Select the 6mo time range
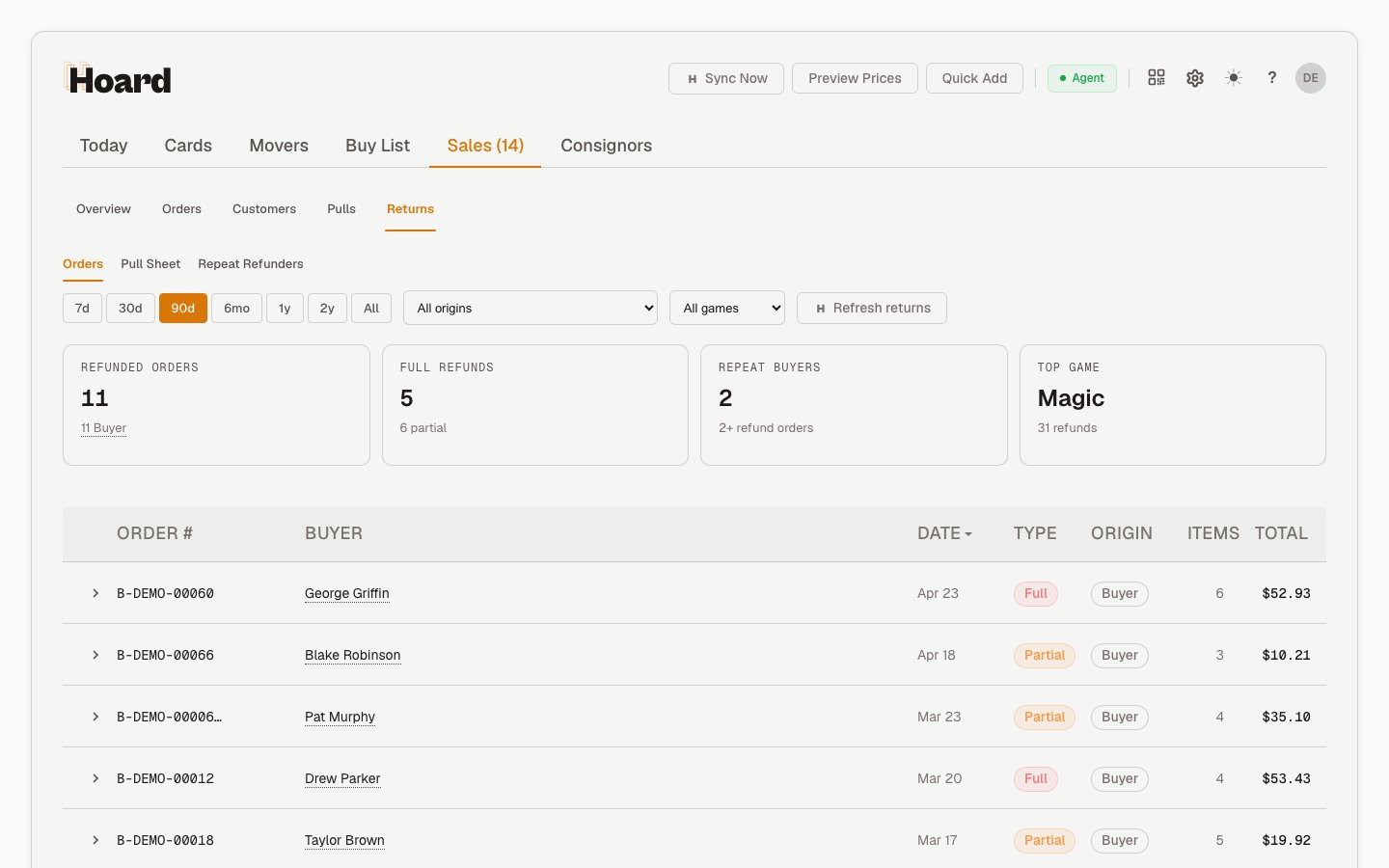Viewport: 1389px width, 868px height. tap(236, 308)
